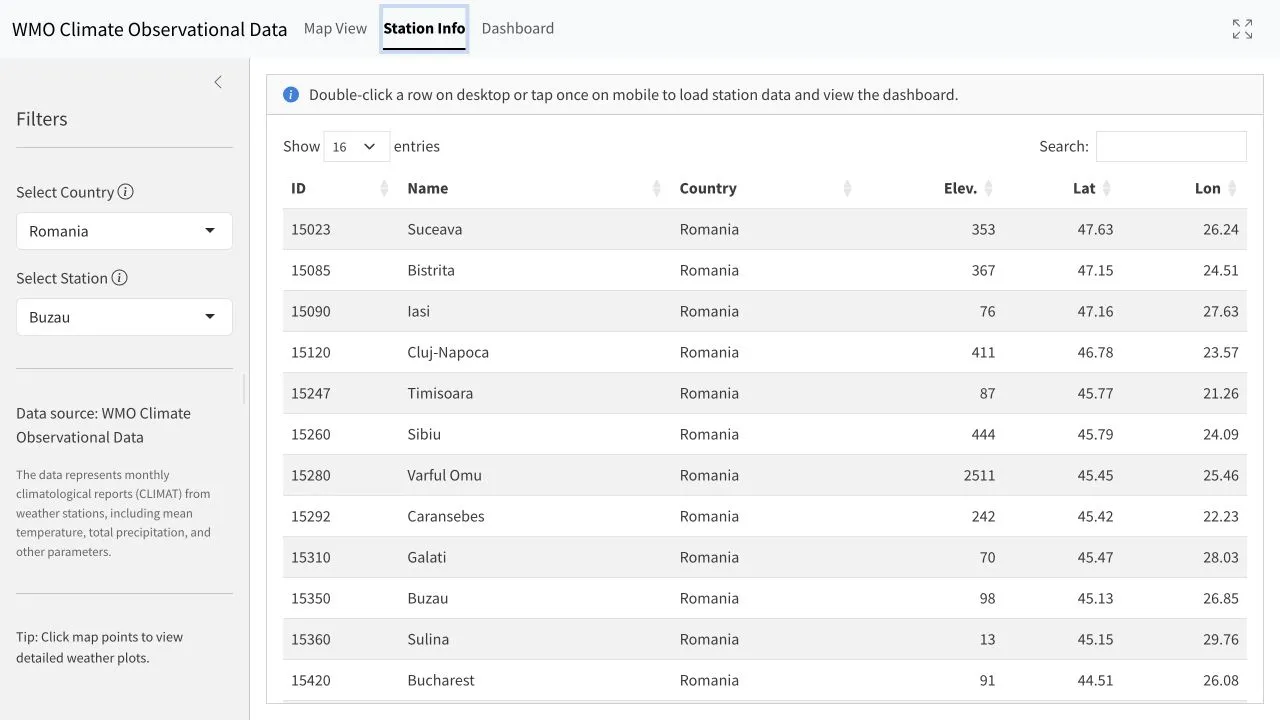Click the elevation value 411

tap(983, 352)
